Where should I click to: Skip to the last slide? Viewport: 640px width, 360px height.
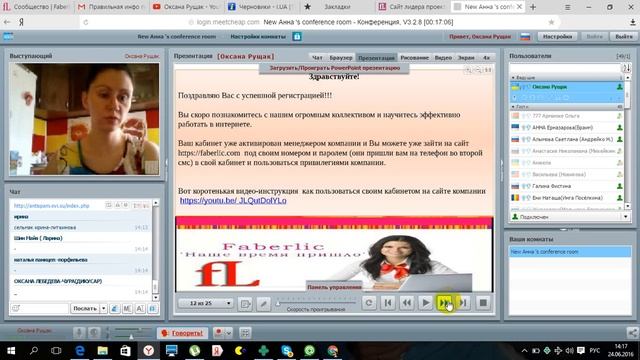(x=463, y=303)
